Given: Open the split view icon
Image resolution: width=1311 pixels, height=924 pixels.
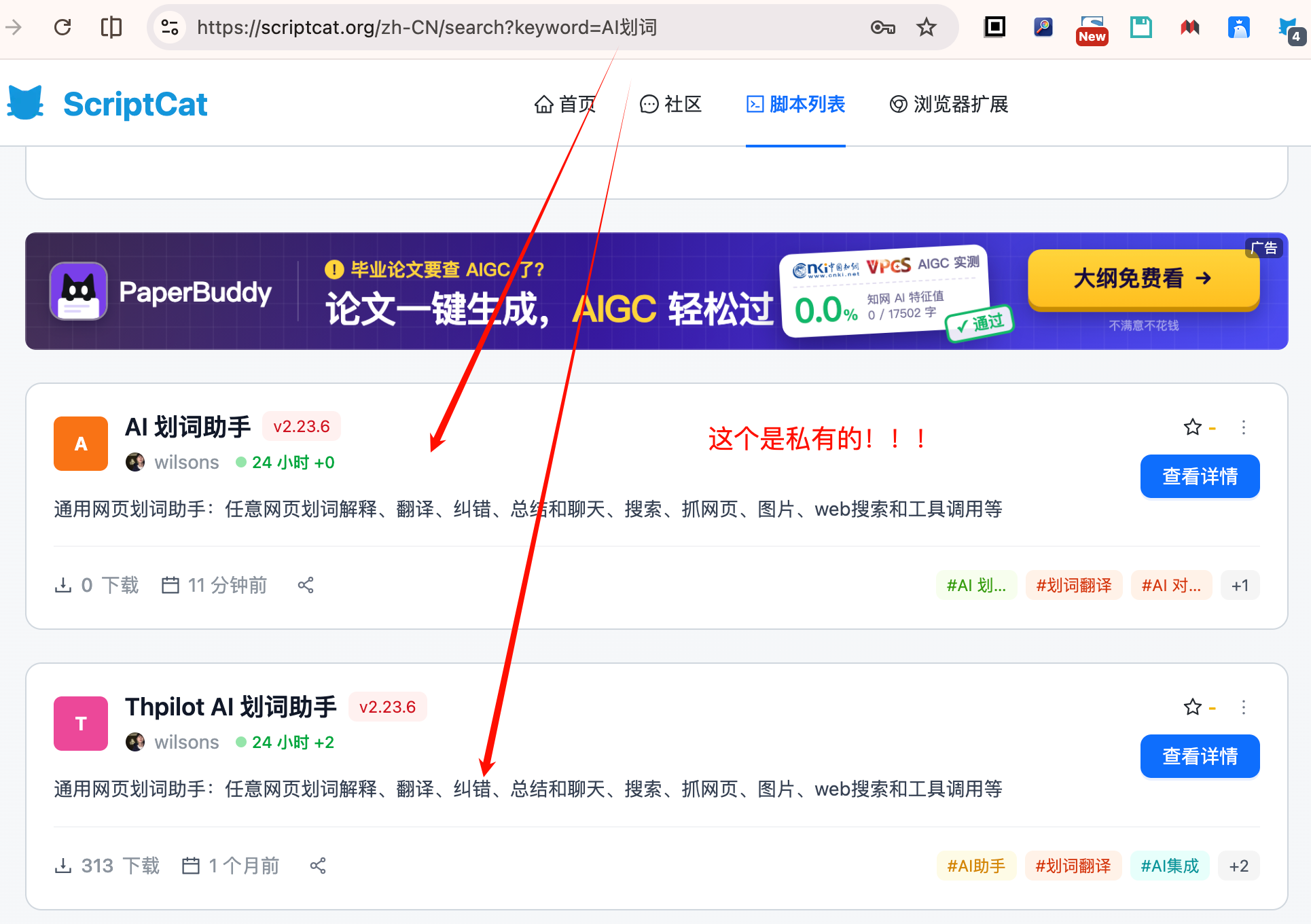Looking at the screenshot, I should (x=111, y=27).
